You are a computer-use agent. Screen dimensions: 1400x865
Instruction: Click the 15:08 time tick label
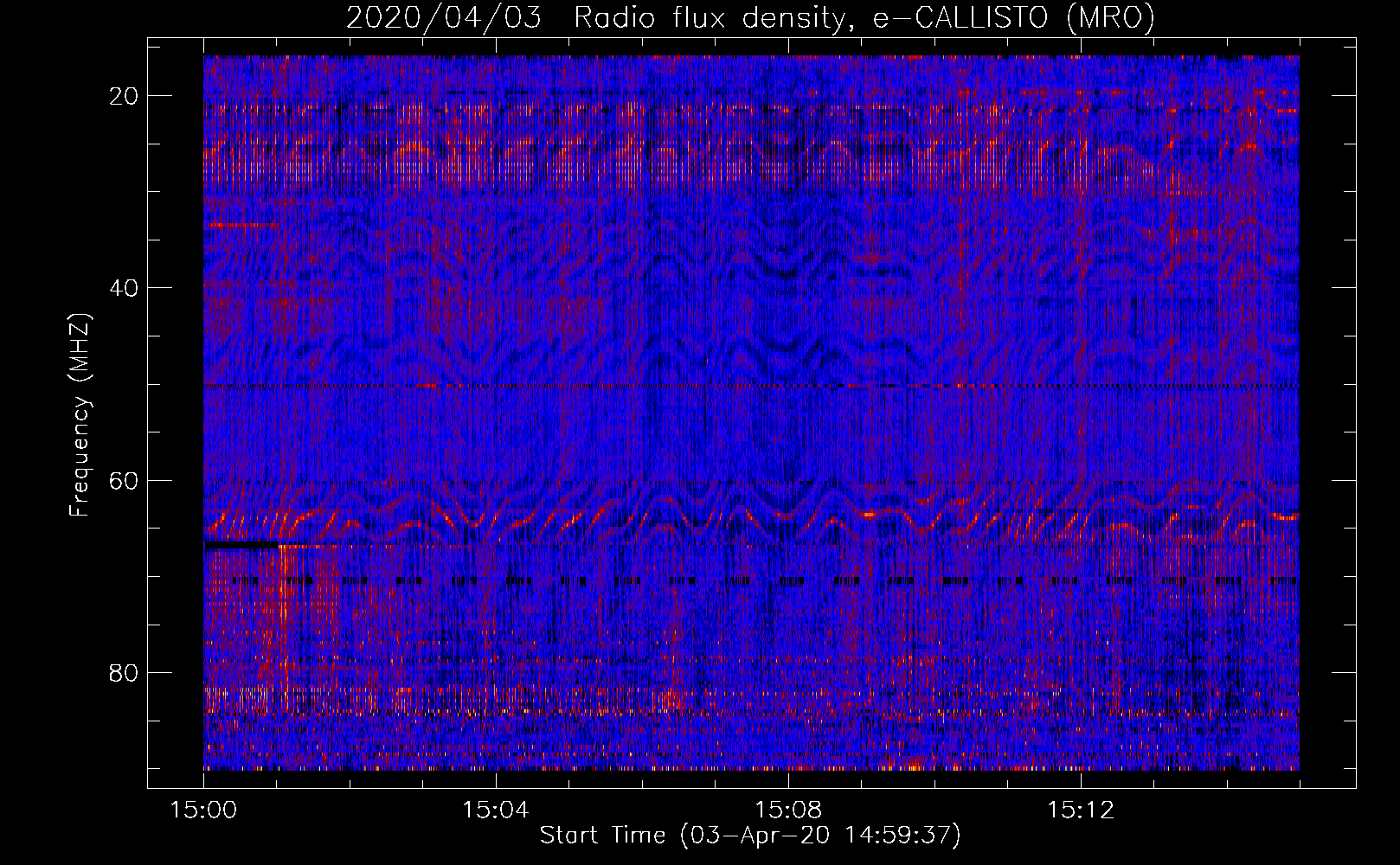click(787, 811)
